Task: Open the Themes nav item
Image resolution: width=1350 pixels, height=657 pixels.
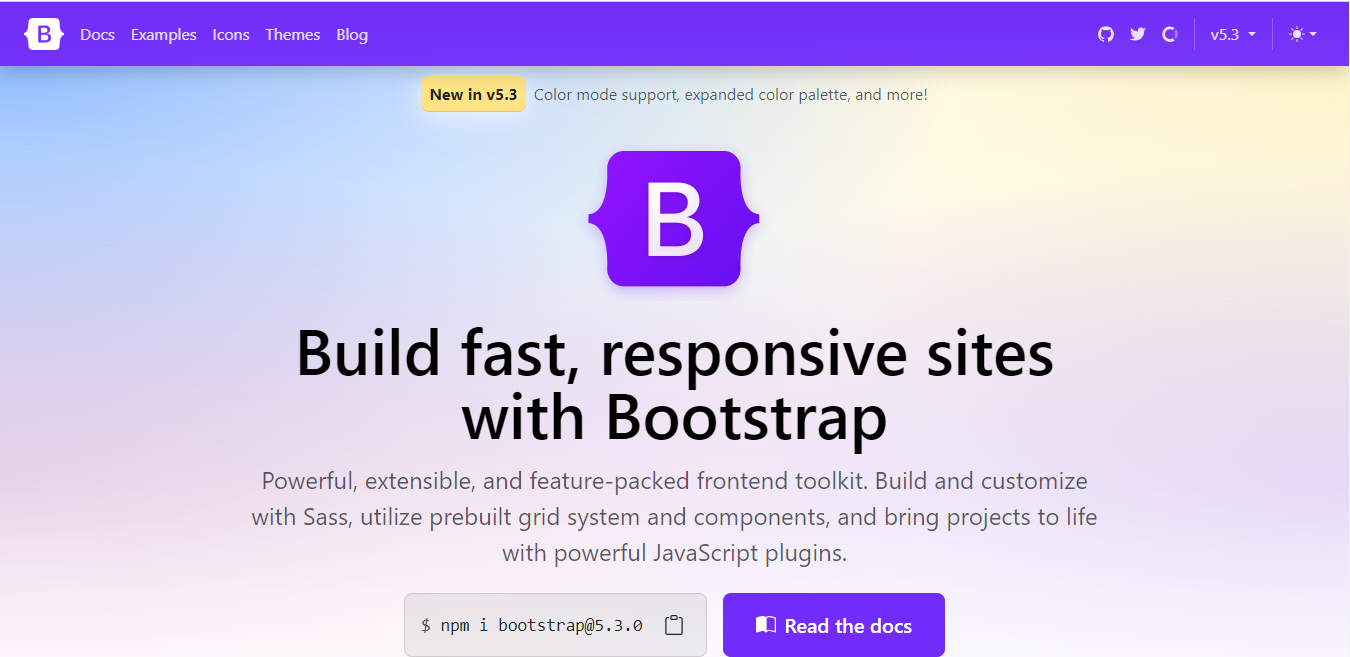Action: 293,34
